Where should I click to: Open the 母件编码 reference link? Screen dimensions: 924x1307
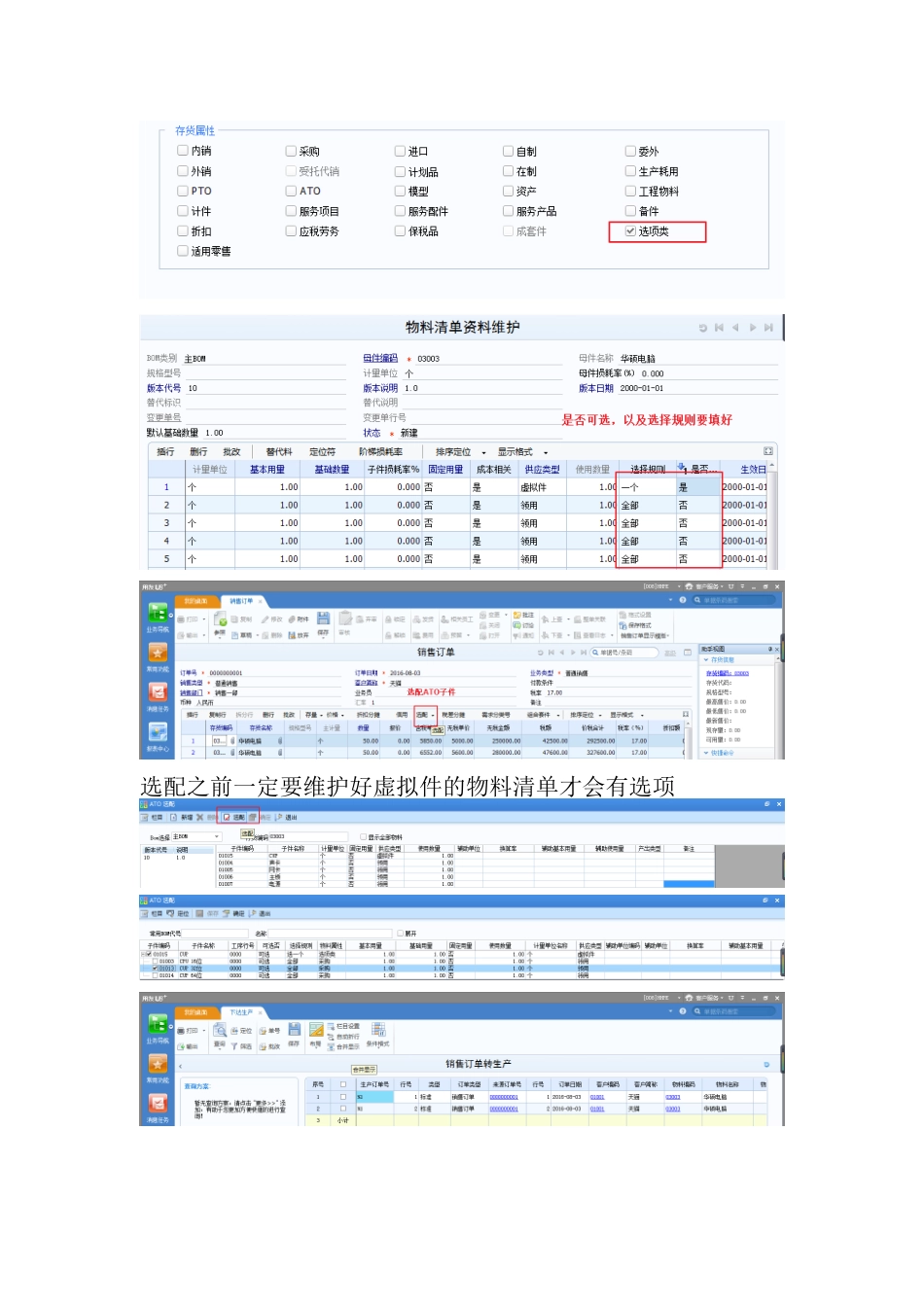380,358
